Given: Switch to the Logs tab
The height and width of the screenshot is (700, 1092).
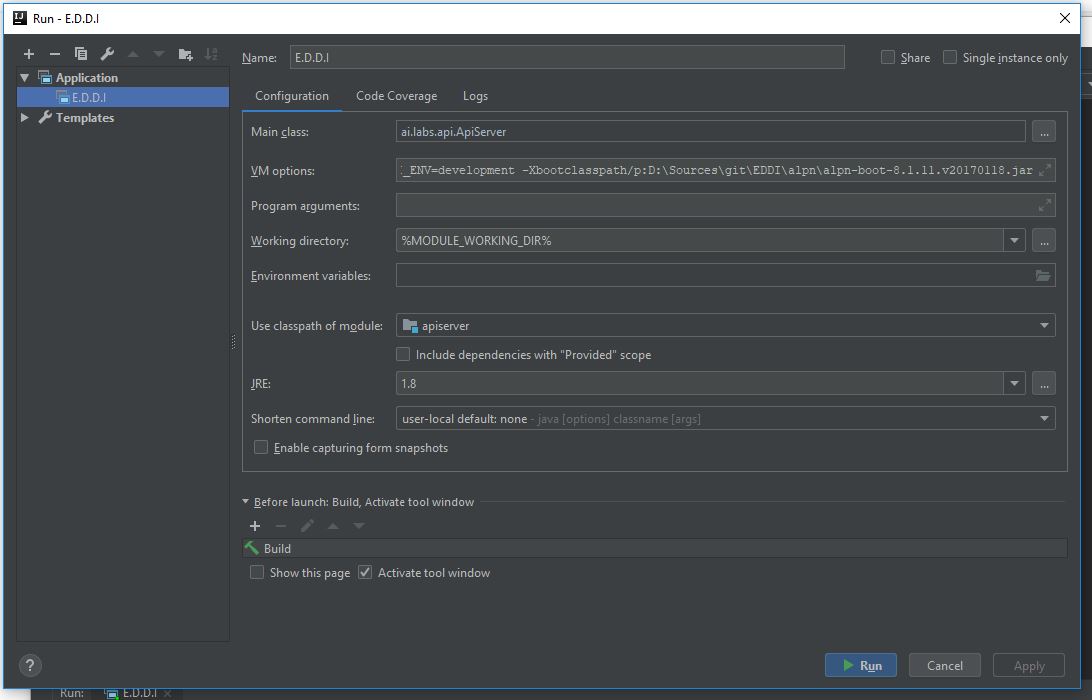Looking at the screenshot, I should pos(475,96).
